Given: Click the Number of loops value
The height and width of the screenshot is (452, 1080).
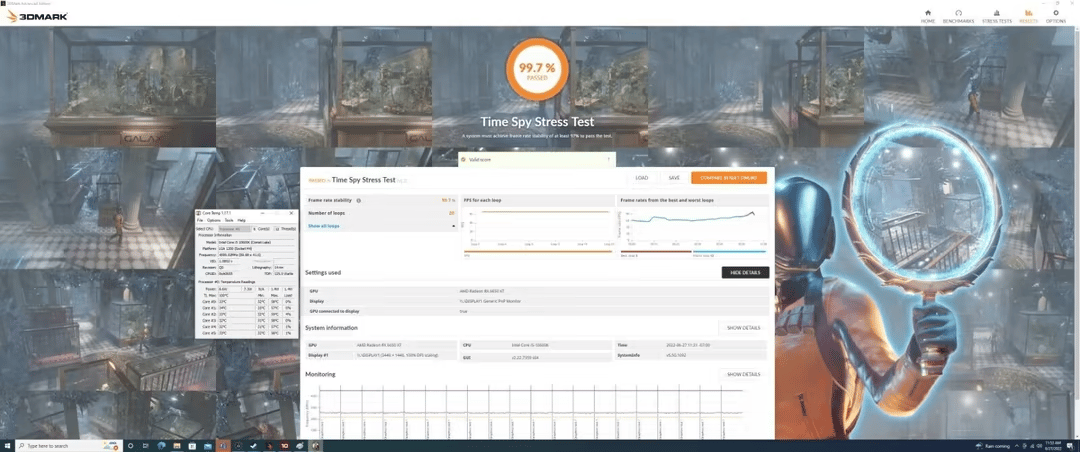Looking at the screenshot, I should point(452,214).
